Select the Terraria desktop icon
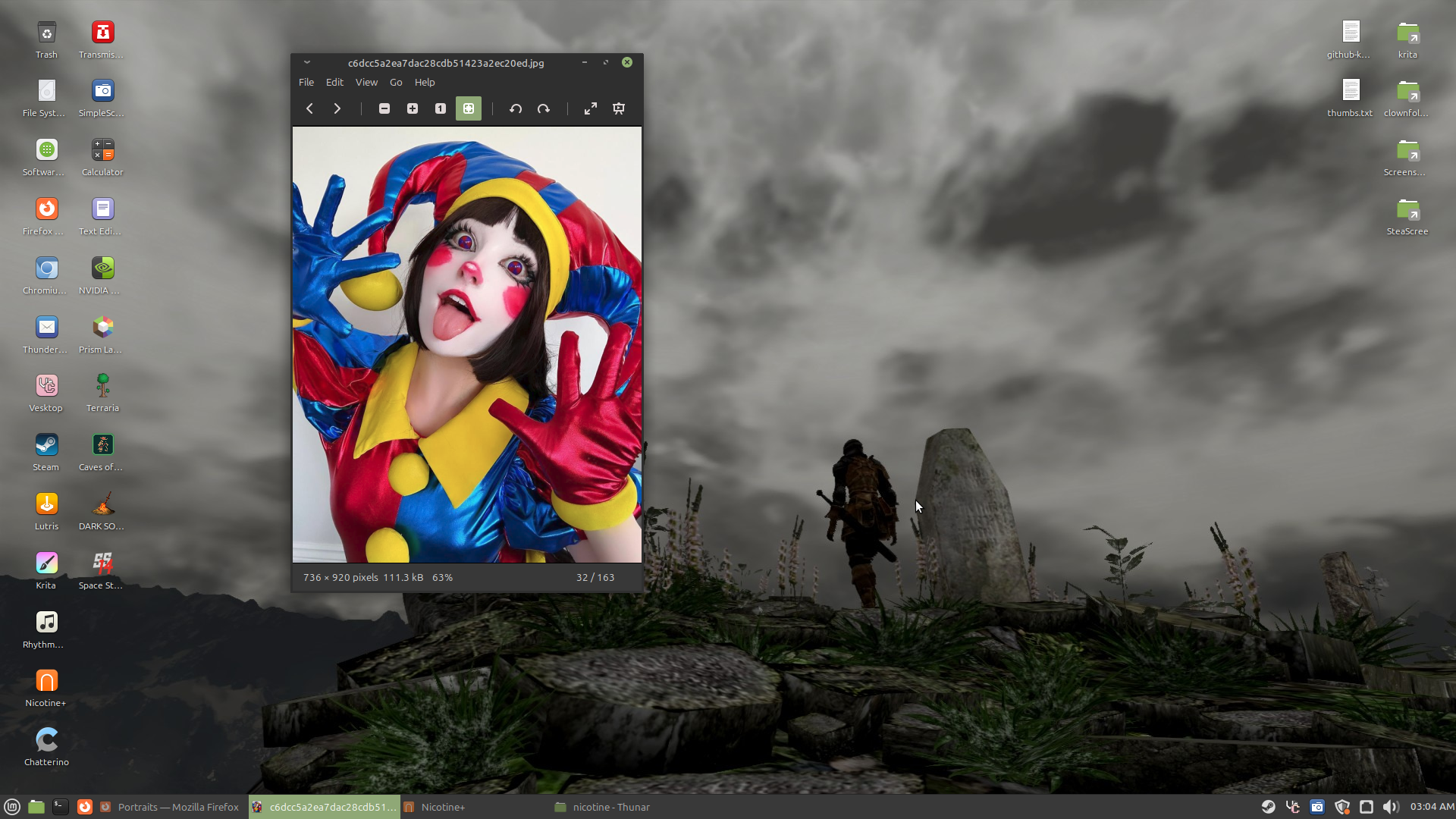The image size is (1456, 819). click(x=102, y=394)
